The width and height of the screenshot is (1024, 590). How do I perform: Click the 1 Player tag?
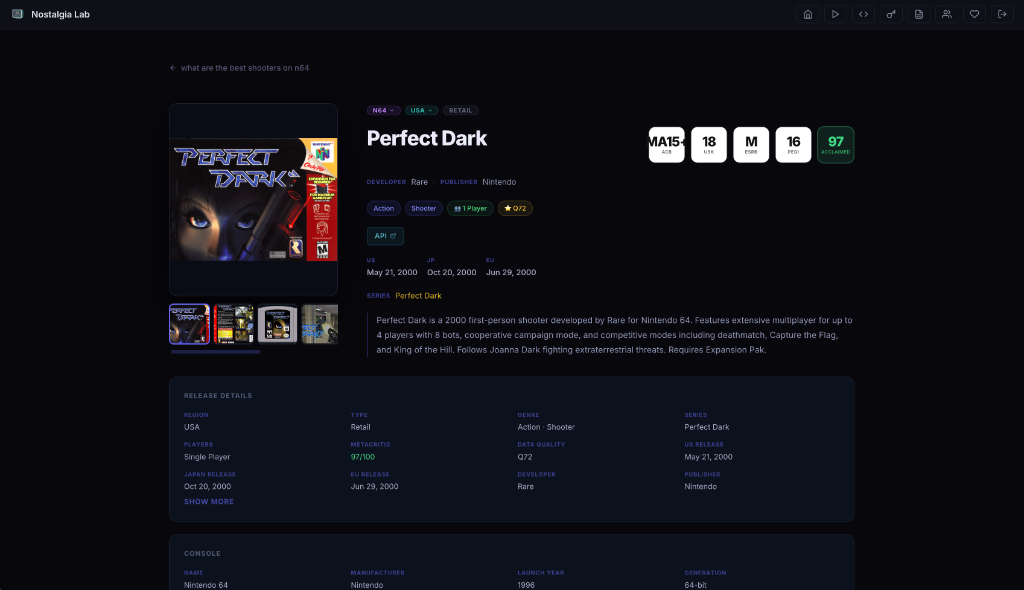470,208
